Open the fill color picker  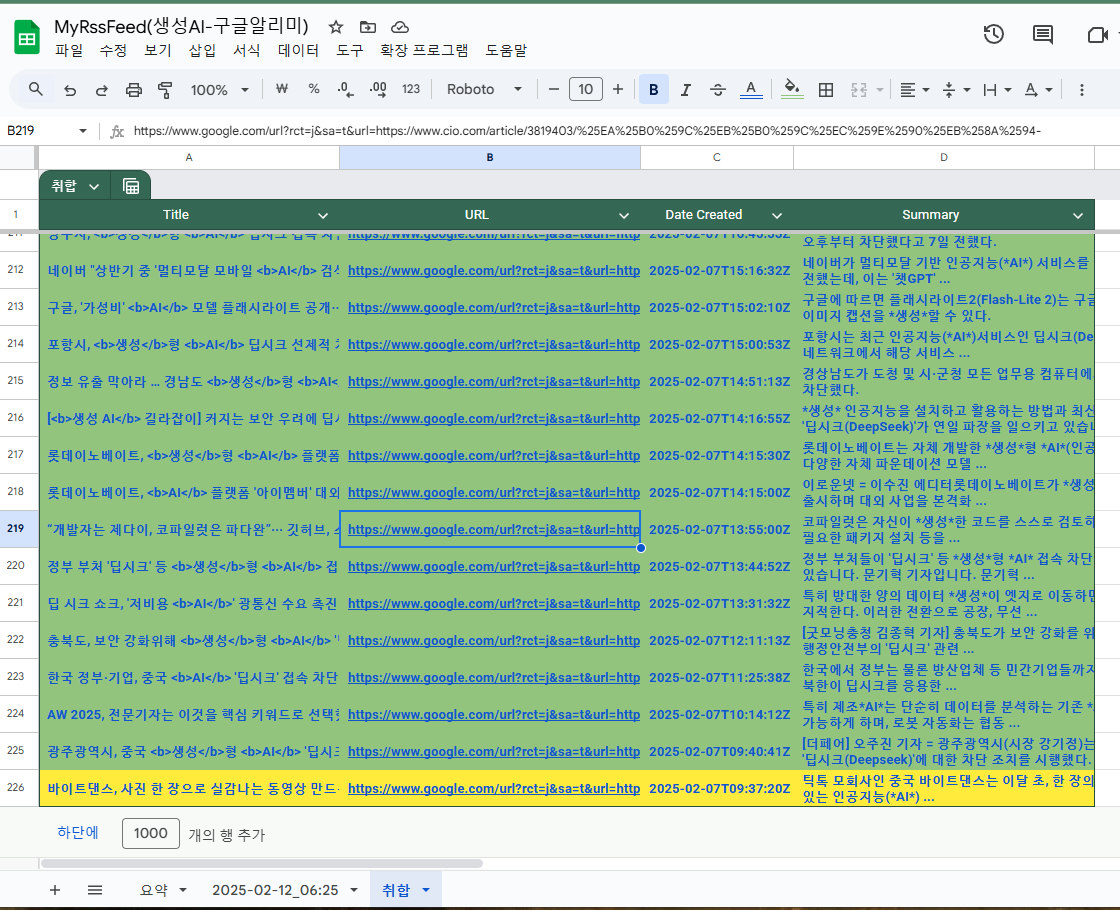[791, 89]
